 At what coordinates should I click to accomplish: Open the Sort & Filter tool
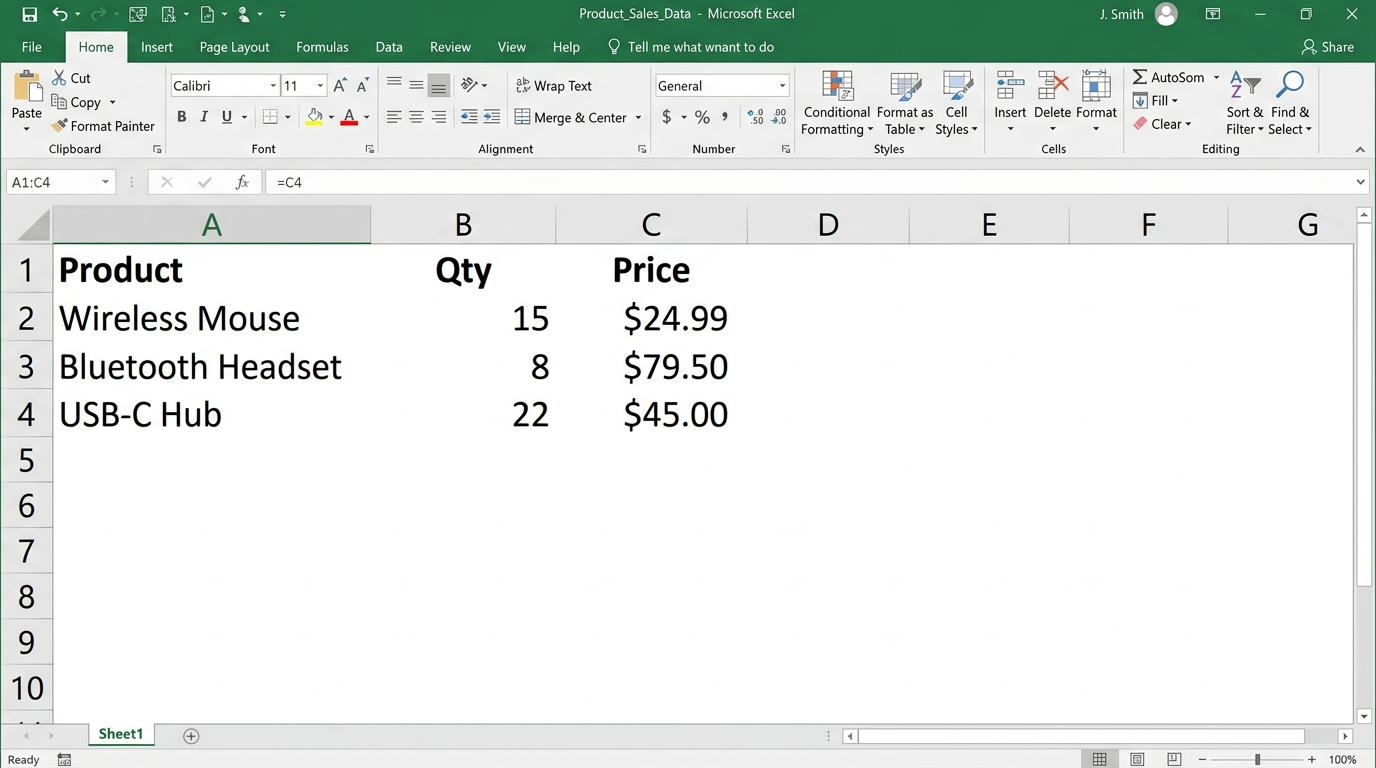click(x=1245, y=103)
